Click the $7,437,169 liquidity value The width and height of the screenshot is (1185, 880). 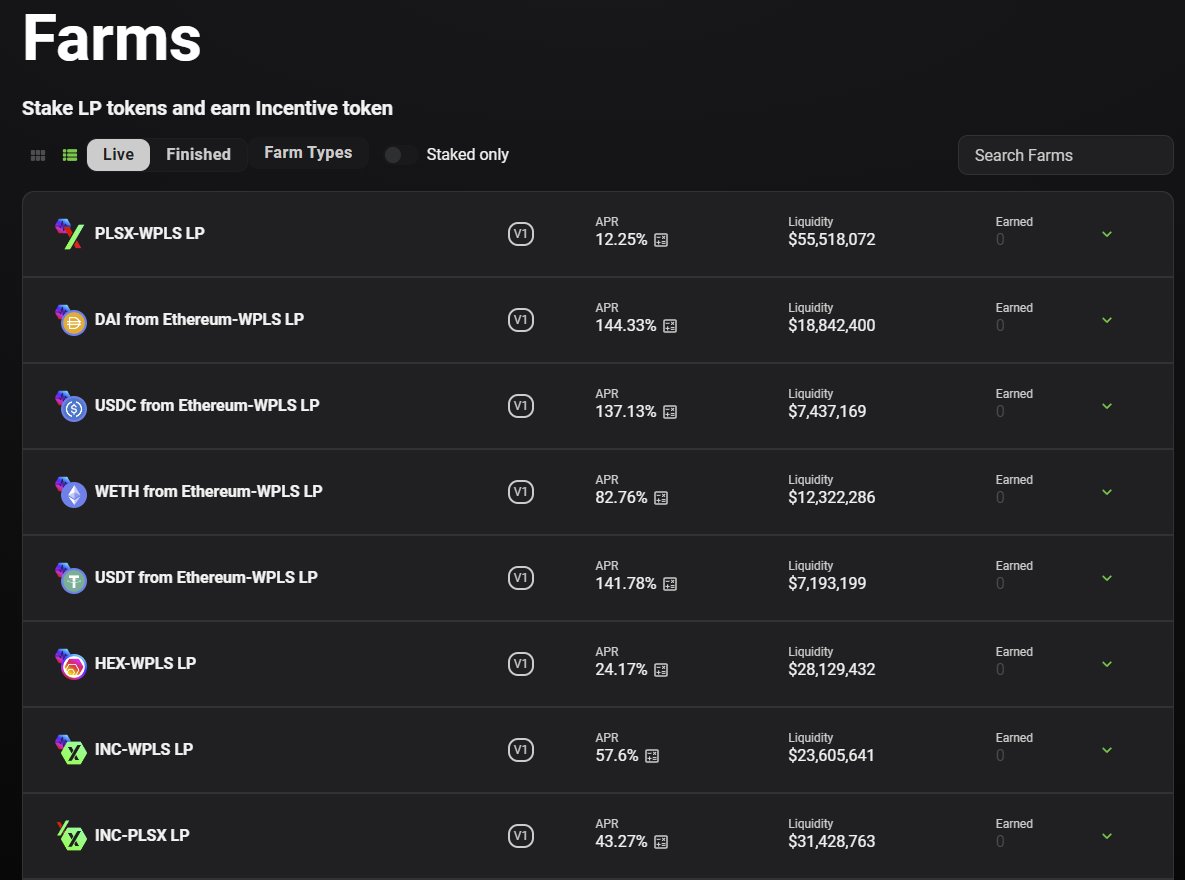click(x=827, y=412)
